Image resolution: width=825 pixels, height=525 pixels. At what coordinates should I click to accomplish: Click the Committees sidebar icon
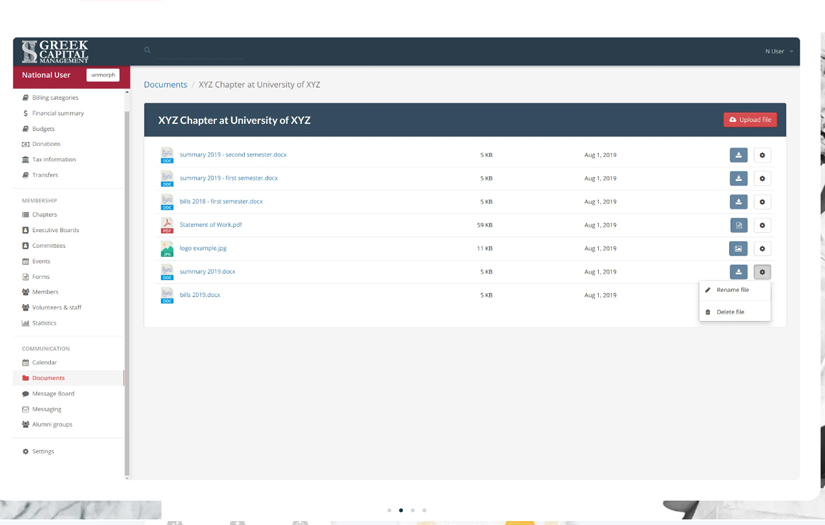pyautogui.click(x=25, y=245)
